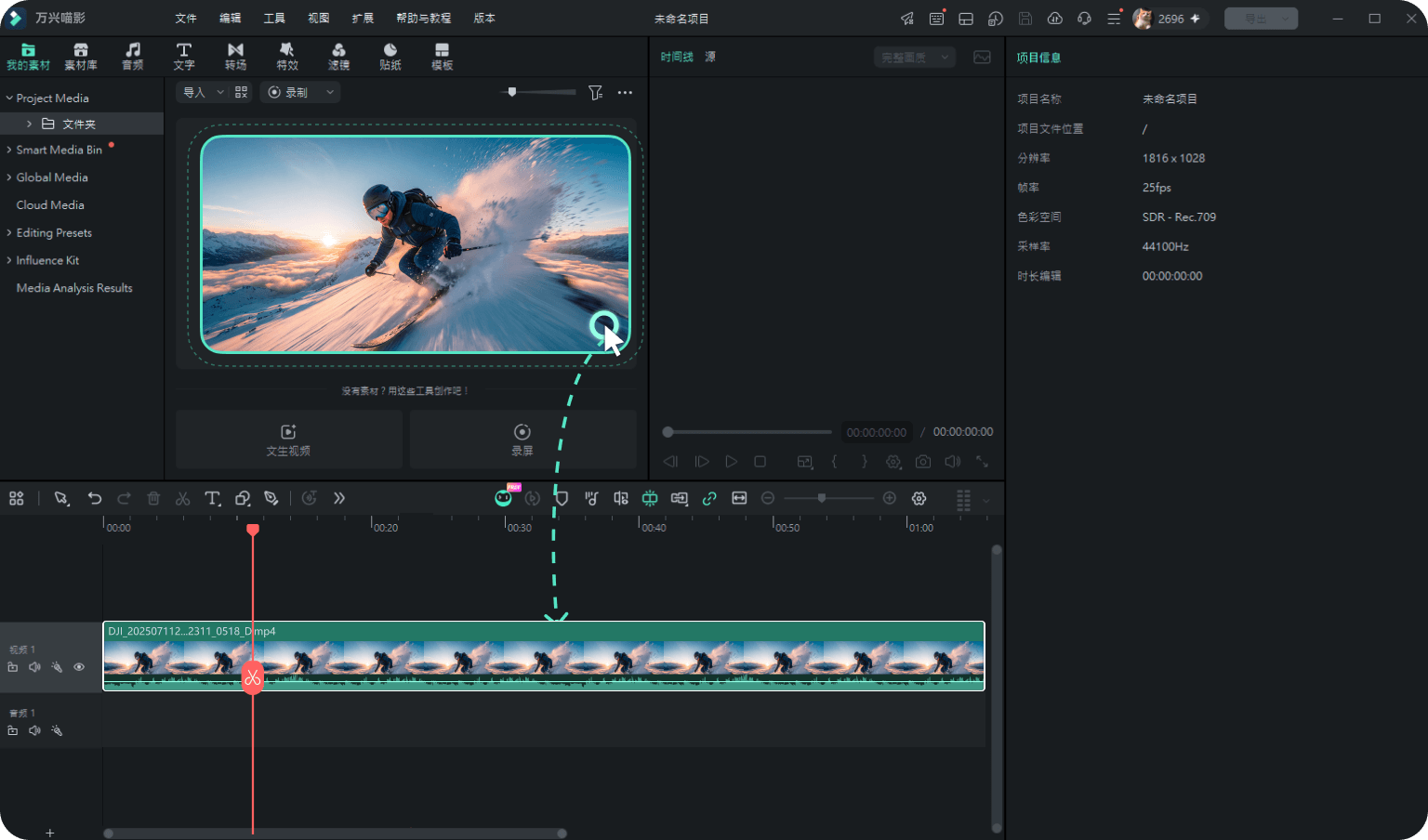Zoom out timeline with the minus icon

point(768,498)
